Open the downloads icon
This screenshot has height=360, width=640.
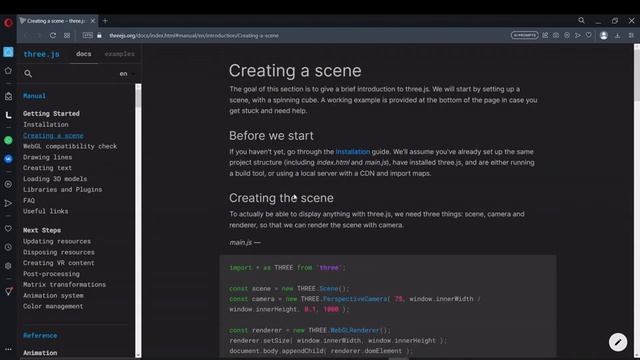click(617, 36)
